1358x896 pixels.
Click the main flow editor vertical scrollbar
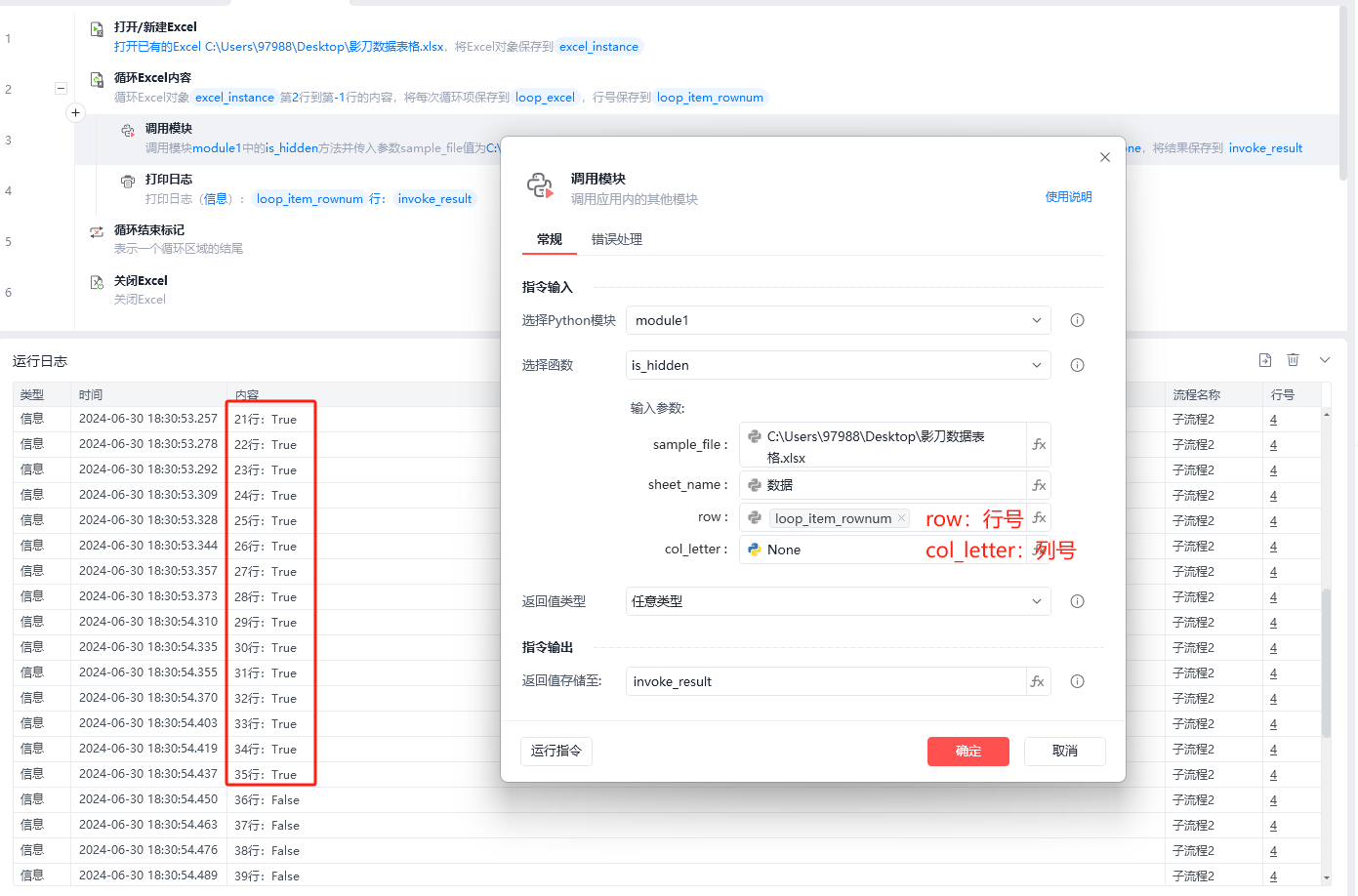pos(1343,93)
